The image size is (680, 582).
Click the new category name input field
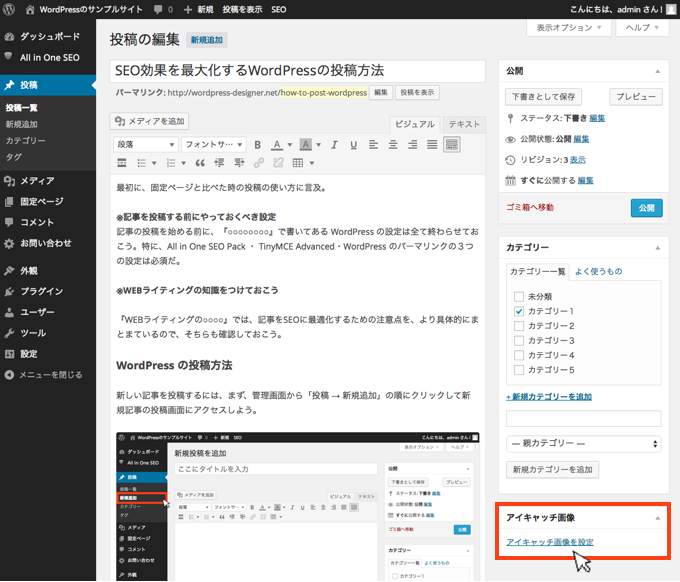[x=583, y=419]
